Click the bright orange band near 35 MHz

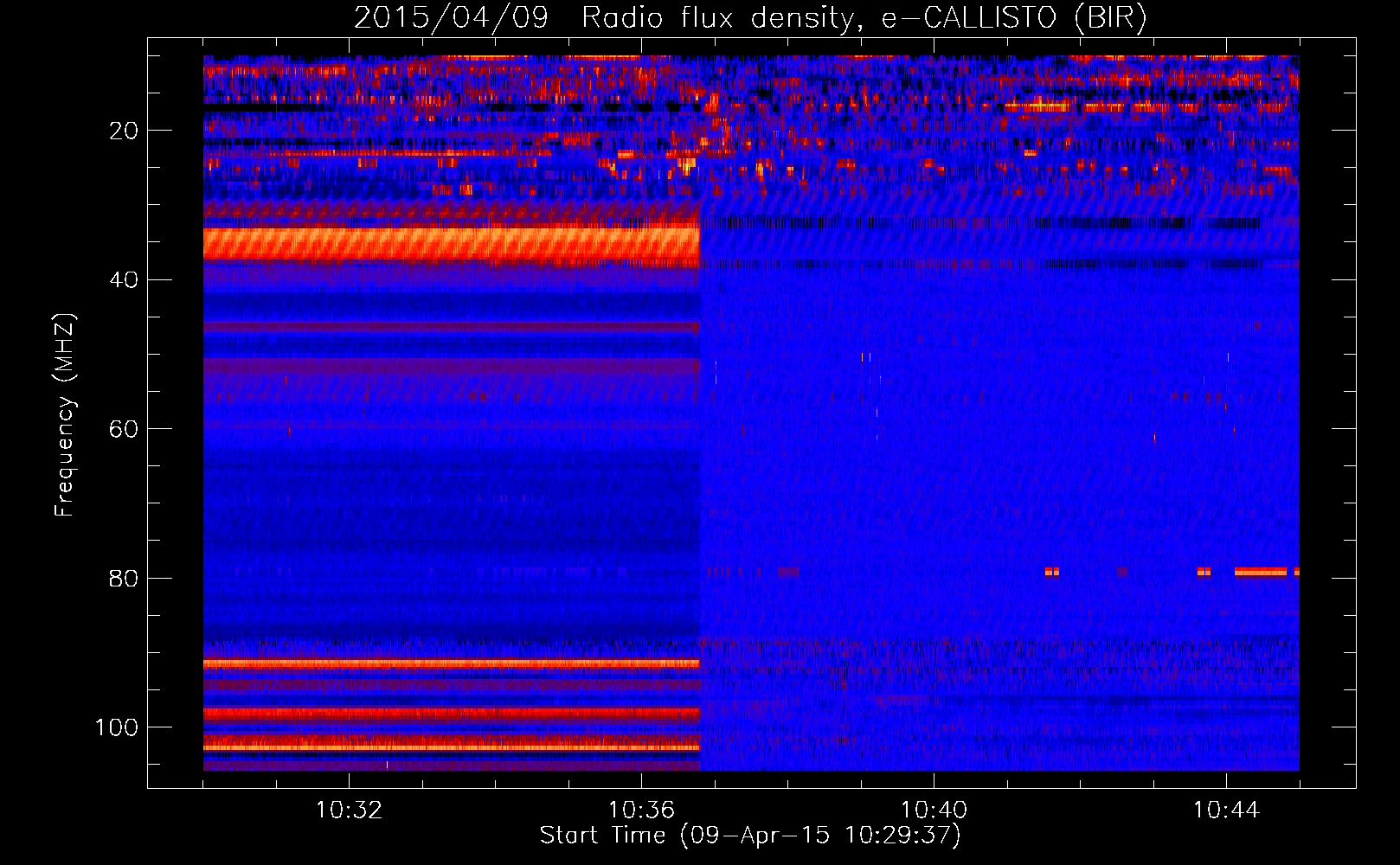click(451, 243)
